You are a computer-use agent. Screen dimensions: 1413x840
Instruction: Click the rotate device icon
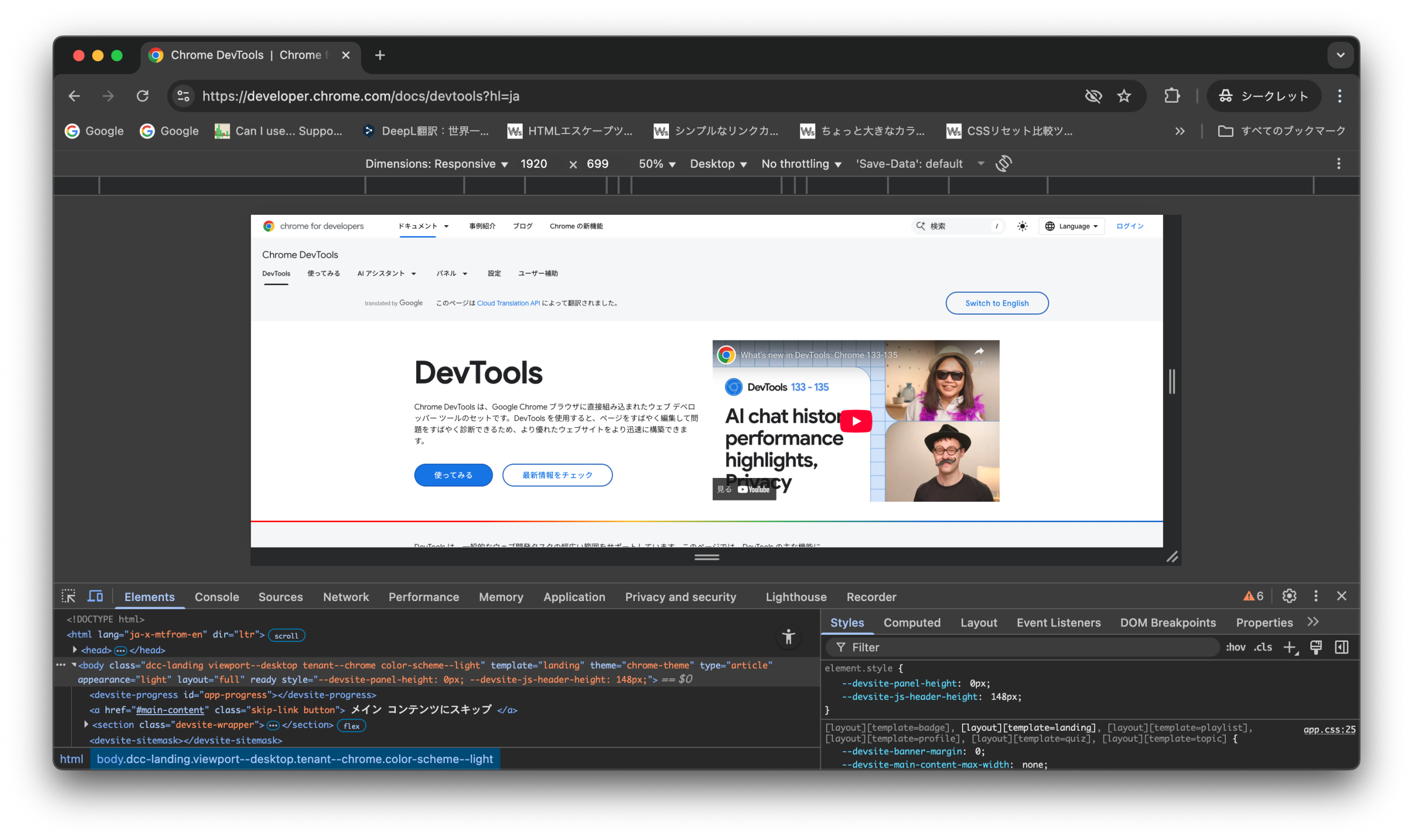tap(1003, 163)
